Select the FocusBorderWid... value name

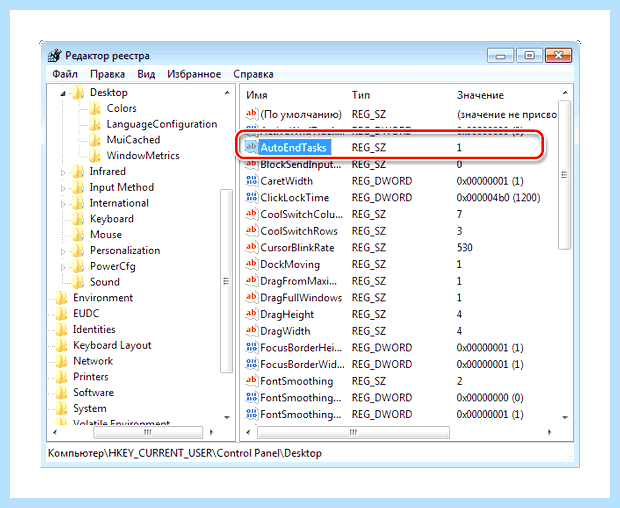point(302,364)
